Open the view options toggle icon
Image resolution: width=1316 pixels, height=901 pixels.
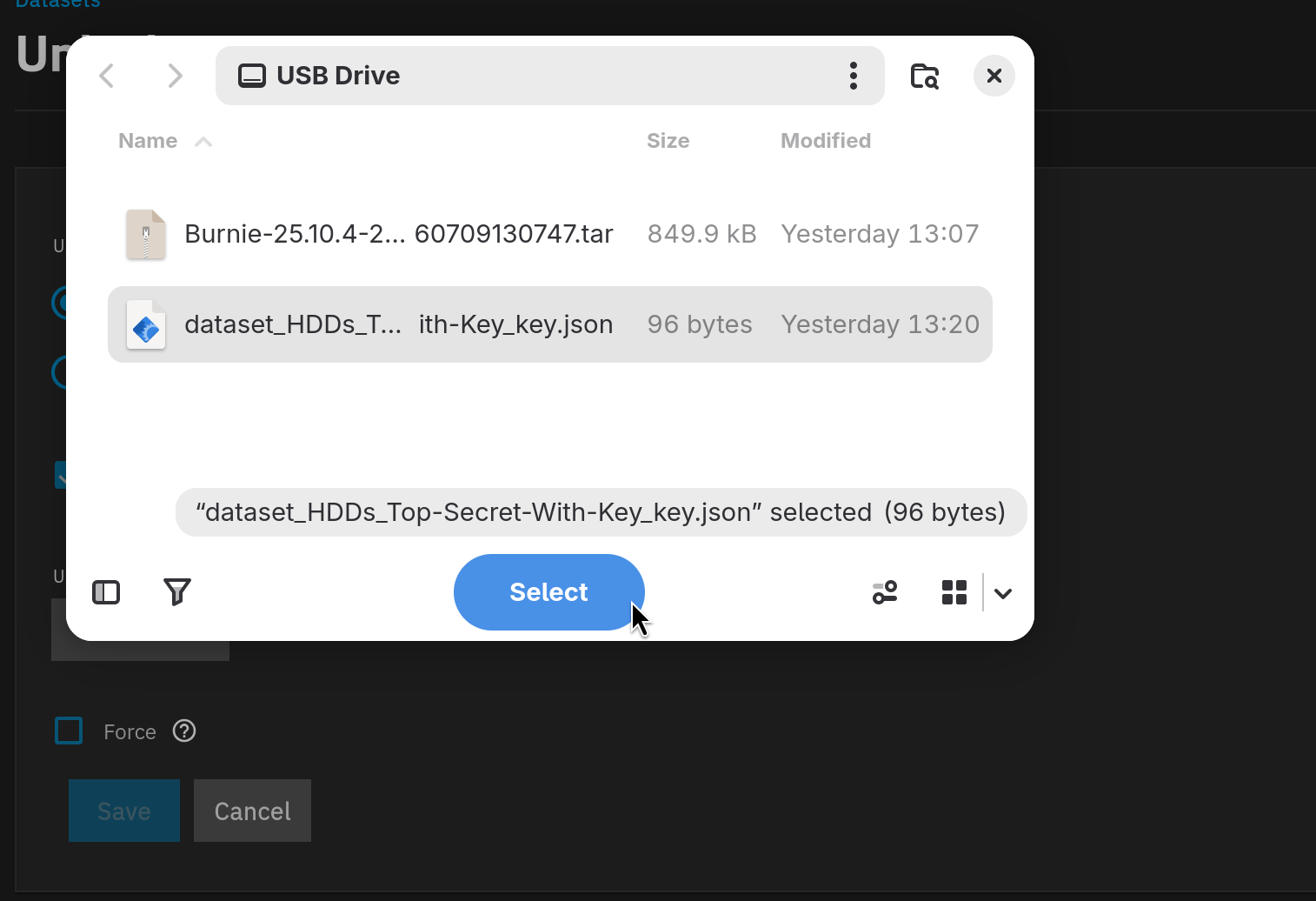pyautogui.click(x=885, y=592)
